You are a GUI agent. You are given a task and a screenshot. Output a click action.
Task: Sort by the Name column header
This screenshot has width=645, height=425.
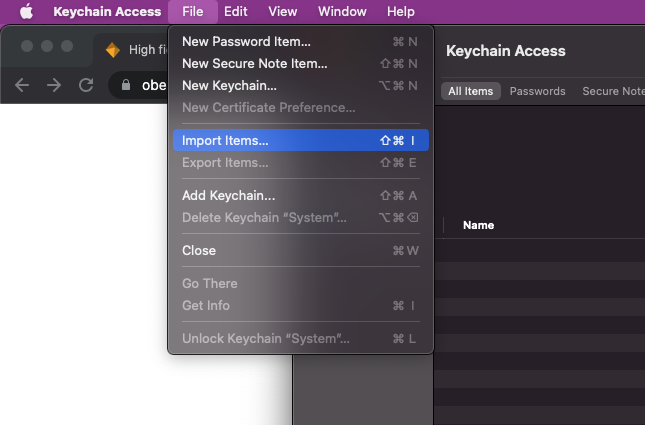[478, 225]
